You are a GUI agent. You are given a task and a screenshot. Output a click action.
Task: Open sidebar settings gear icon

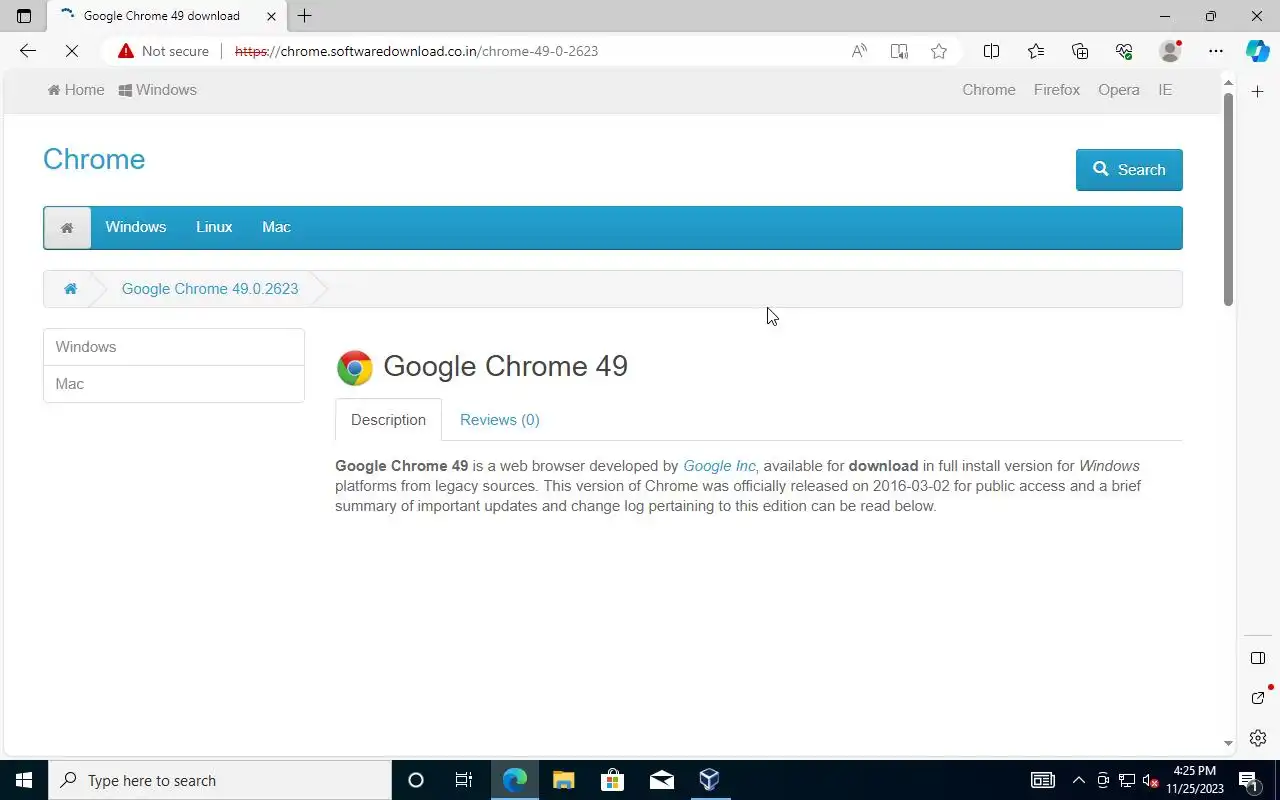1258,738
